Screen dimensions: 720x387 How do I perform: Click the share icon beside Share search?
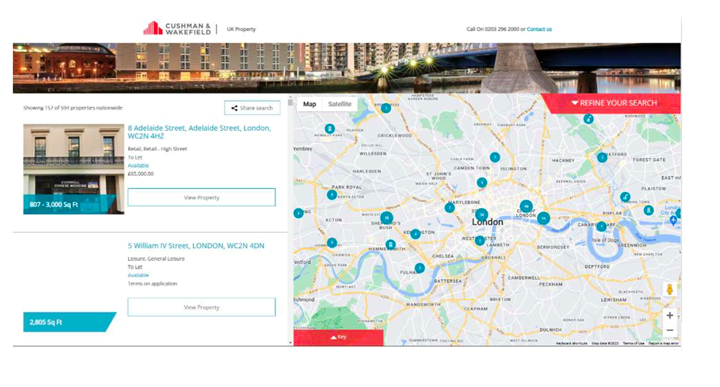234,108
